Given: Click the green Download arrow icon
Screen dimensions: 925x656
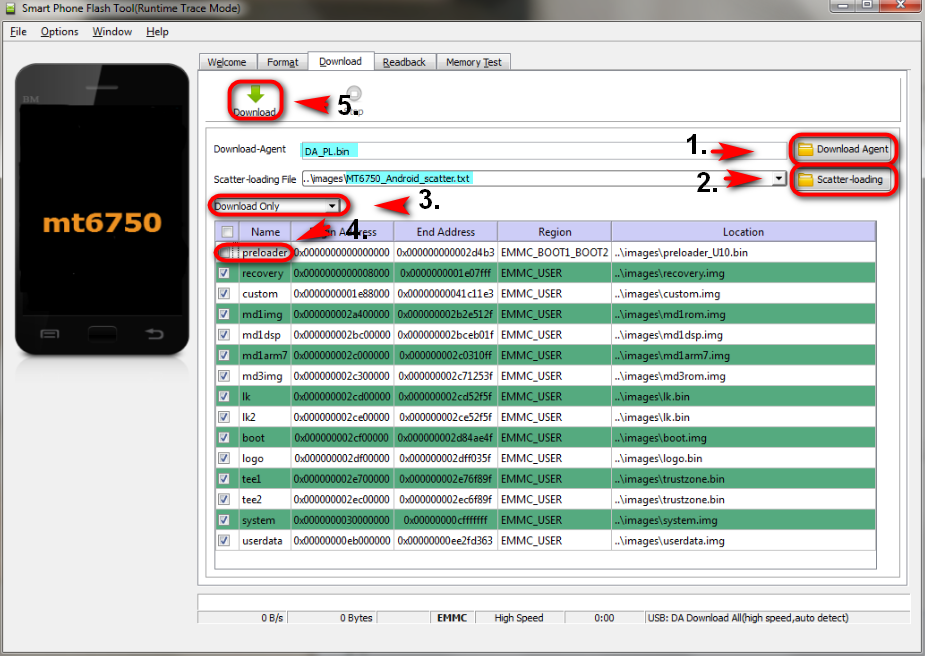Looking at the screenshot, I should click(255, 95).
